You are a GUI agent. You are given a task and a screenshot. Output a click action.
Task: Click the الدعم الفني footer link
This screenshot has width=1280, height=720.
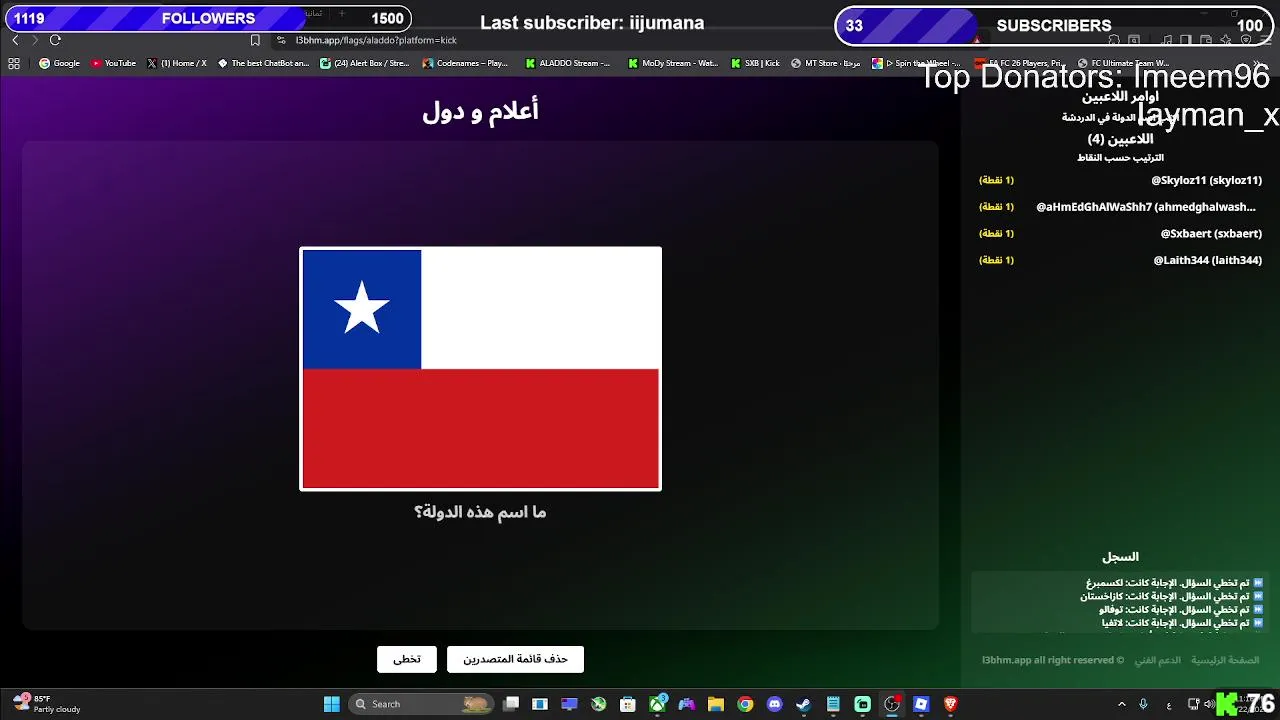point(1157,660)
